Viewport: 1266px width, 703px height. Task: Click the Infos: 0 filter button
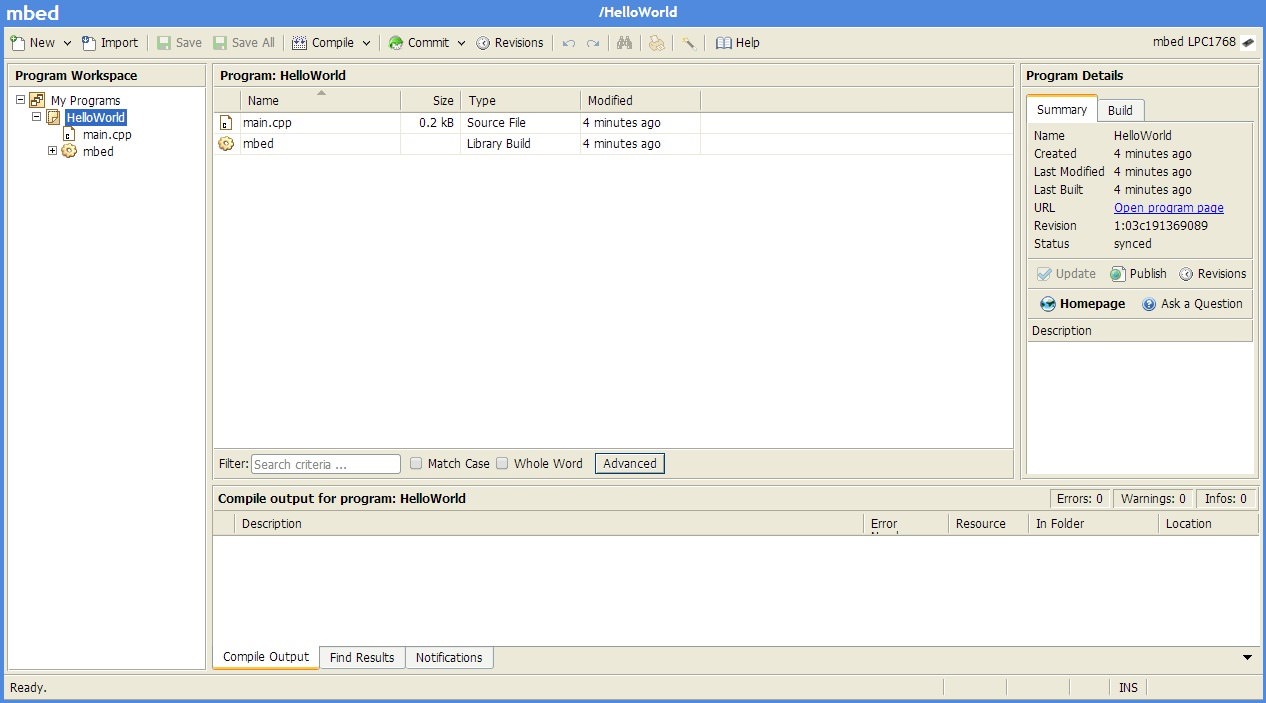coord(1226,499)
